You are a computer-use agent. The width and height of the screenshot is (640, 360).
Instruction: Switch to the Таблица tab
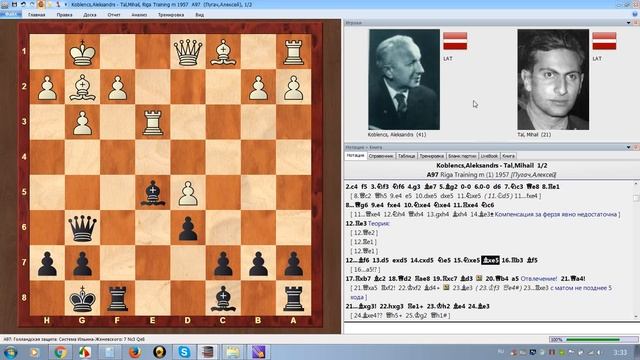click(407, 156)
